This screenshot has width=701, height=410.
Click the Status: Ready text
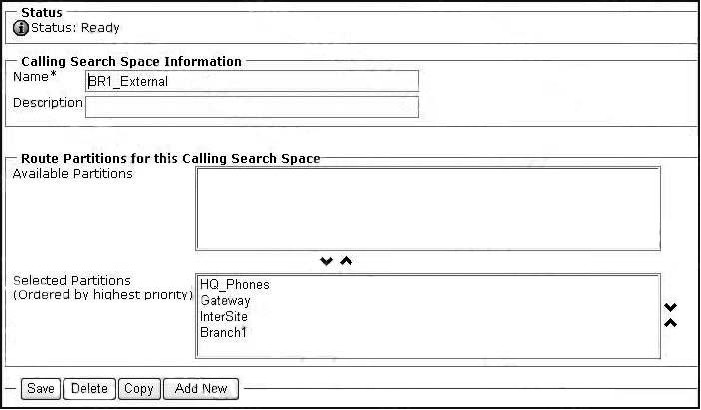(x=75, y=28)
